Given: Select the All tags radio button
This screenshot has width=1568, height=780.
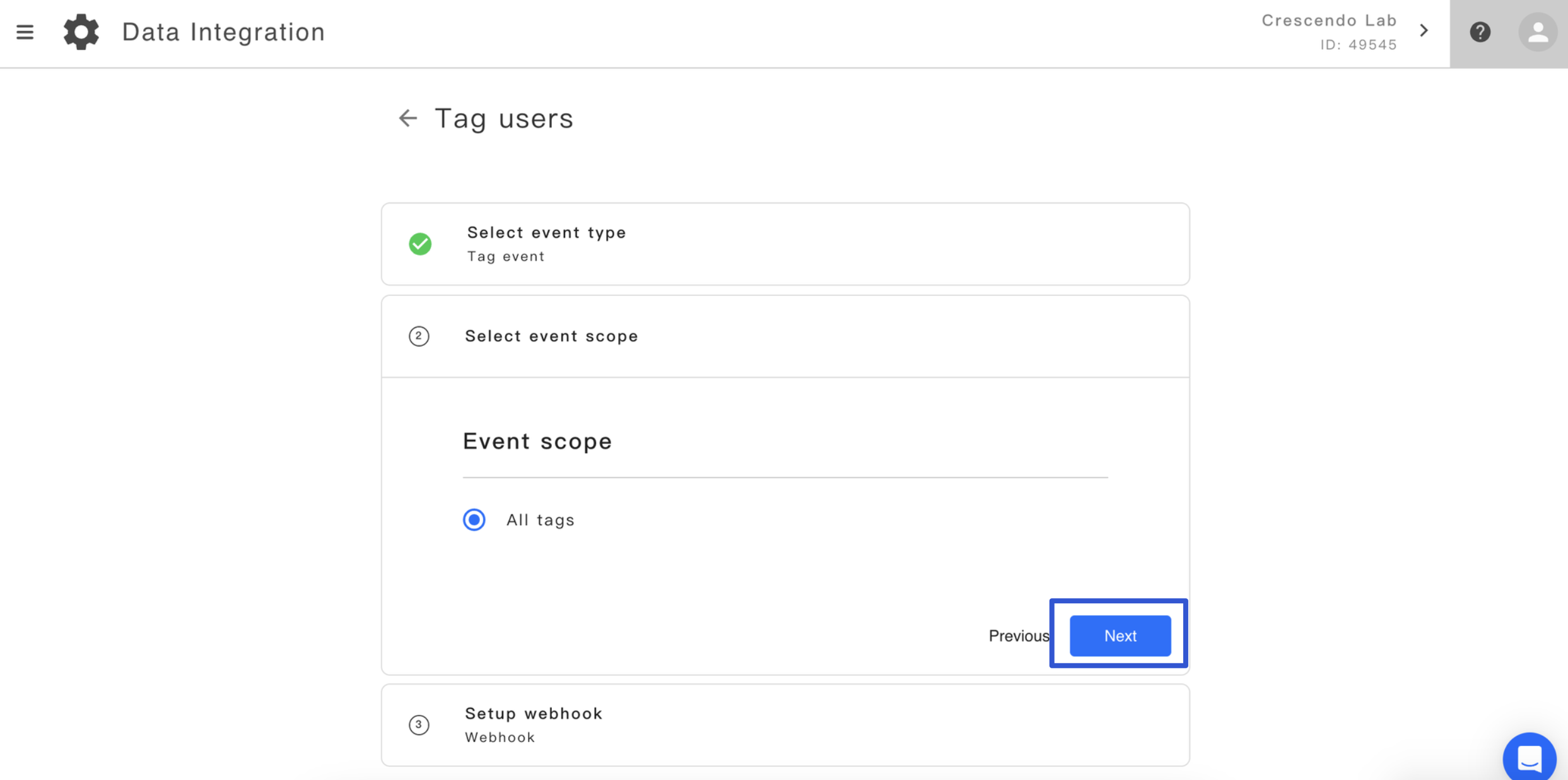Looking at the screenshot, I should coord(474,520).
